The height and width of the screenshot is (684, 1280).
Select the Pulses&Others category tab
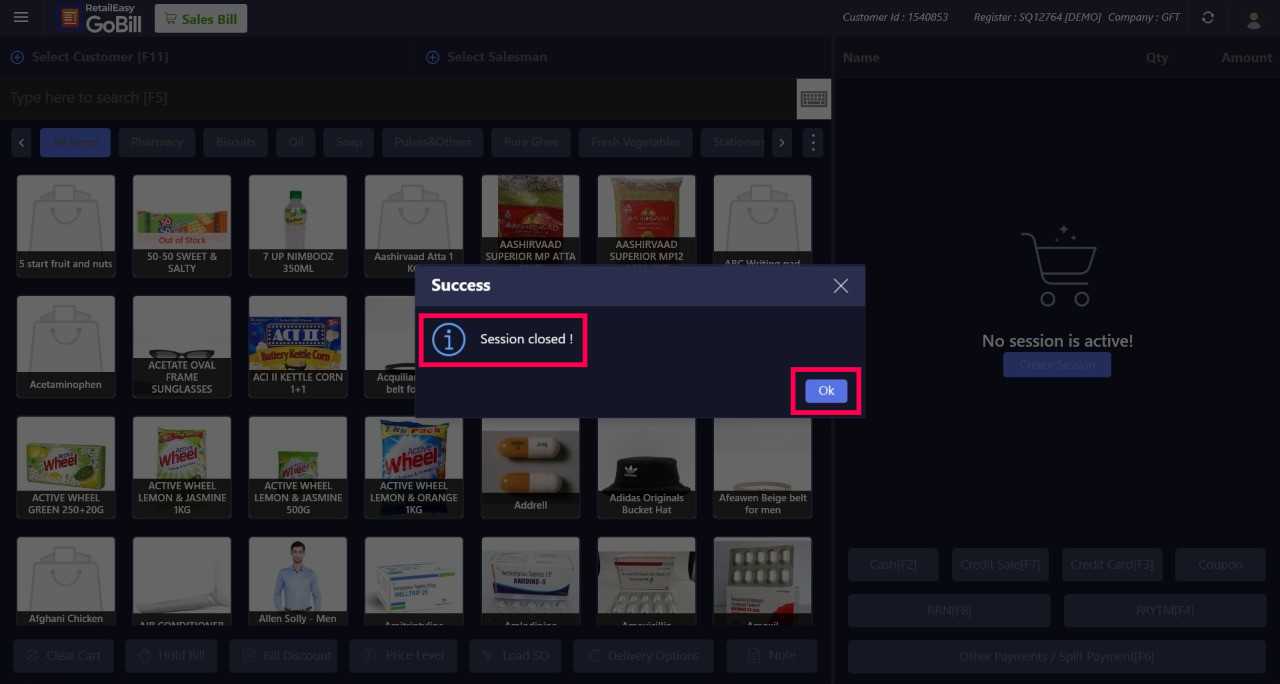pos(433,142)
